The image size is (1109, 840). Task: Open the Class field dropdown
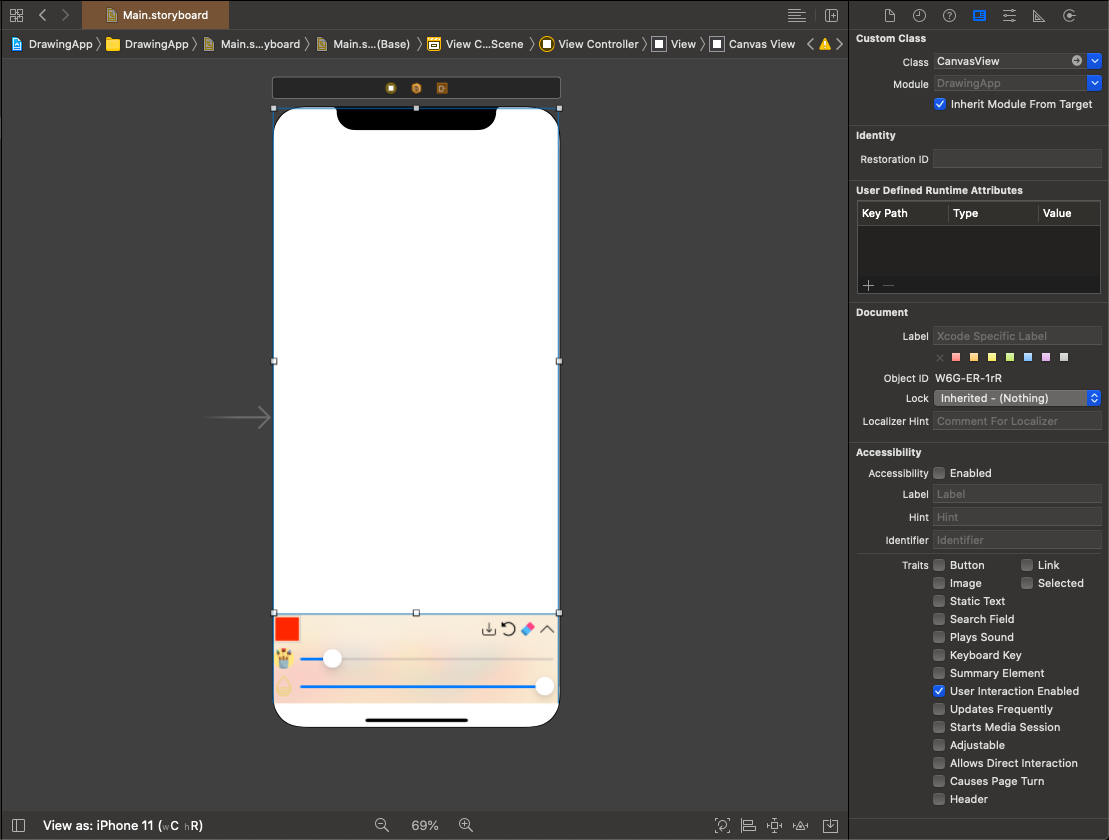(x=1095, y=61)
